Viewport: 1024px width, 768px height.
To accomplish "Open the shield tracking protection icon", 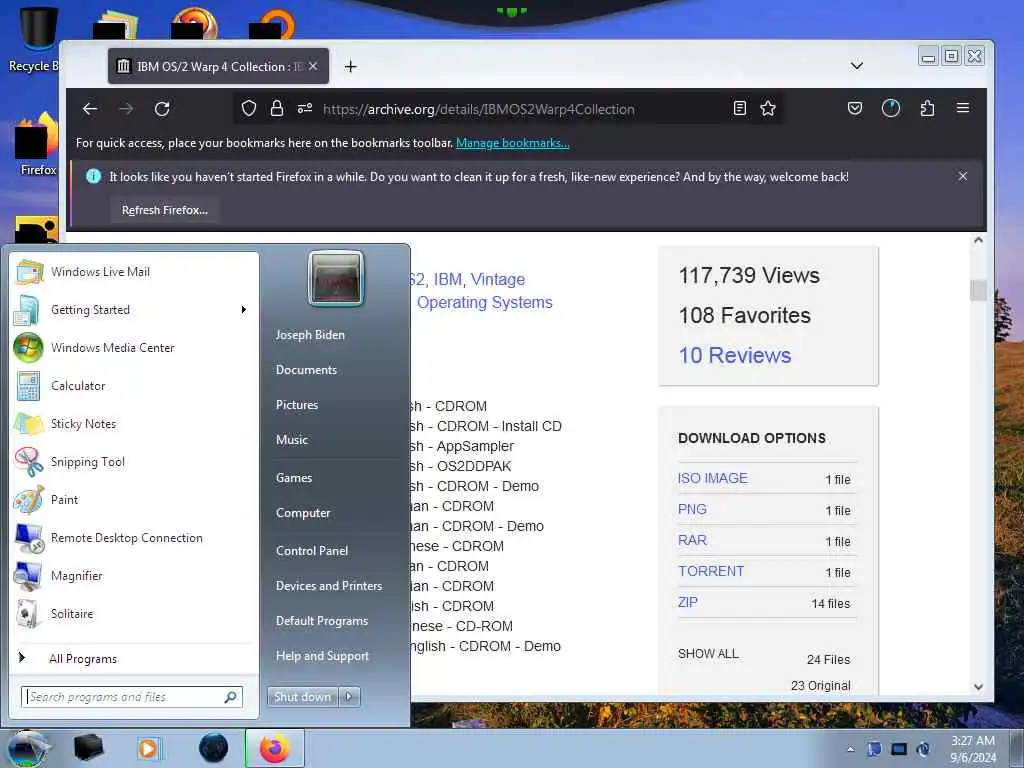I will [x=249, y=108].
